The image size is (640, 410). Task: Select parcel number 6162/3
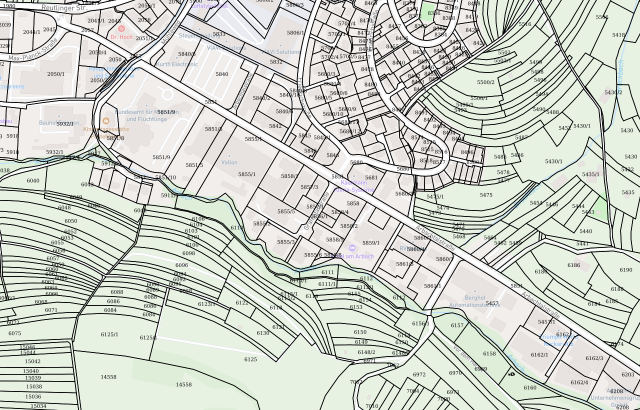[594, 358]
